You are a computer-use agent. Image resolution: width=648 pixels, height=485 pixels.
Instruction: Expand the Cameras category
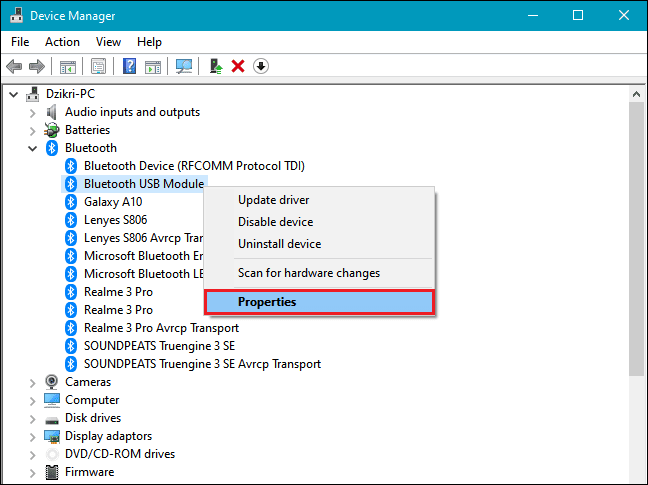pos(33,383)
